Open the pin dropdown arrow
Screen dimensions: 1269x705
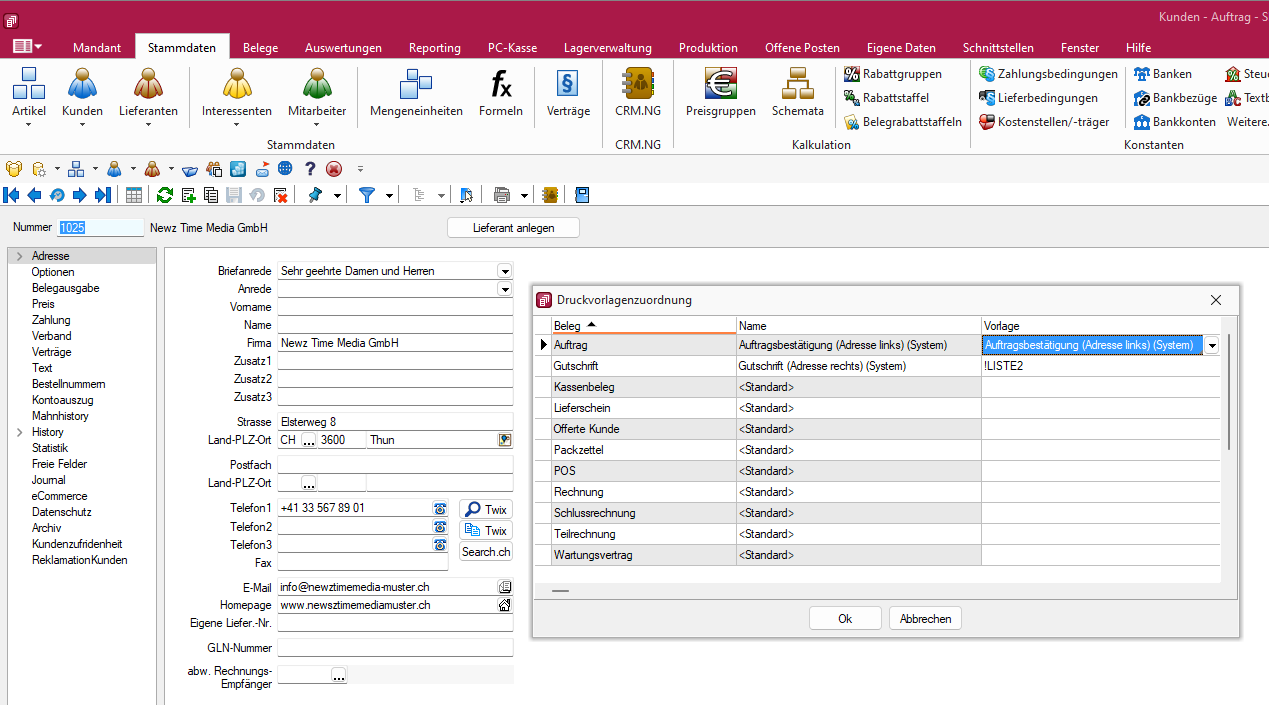337,195
